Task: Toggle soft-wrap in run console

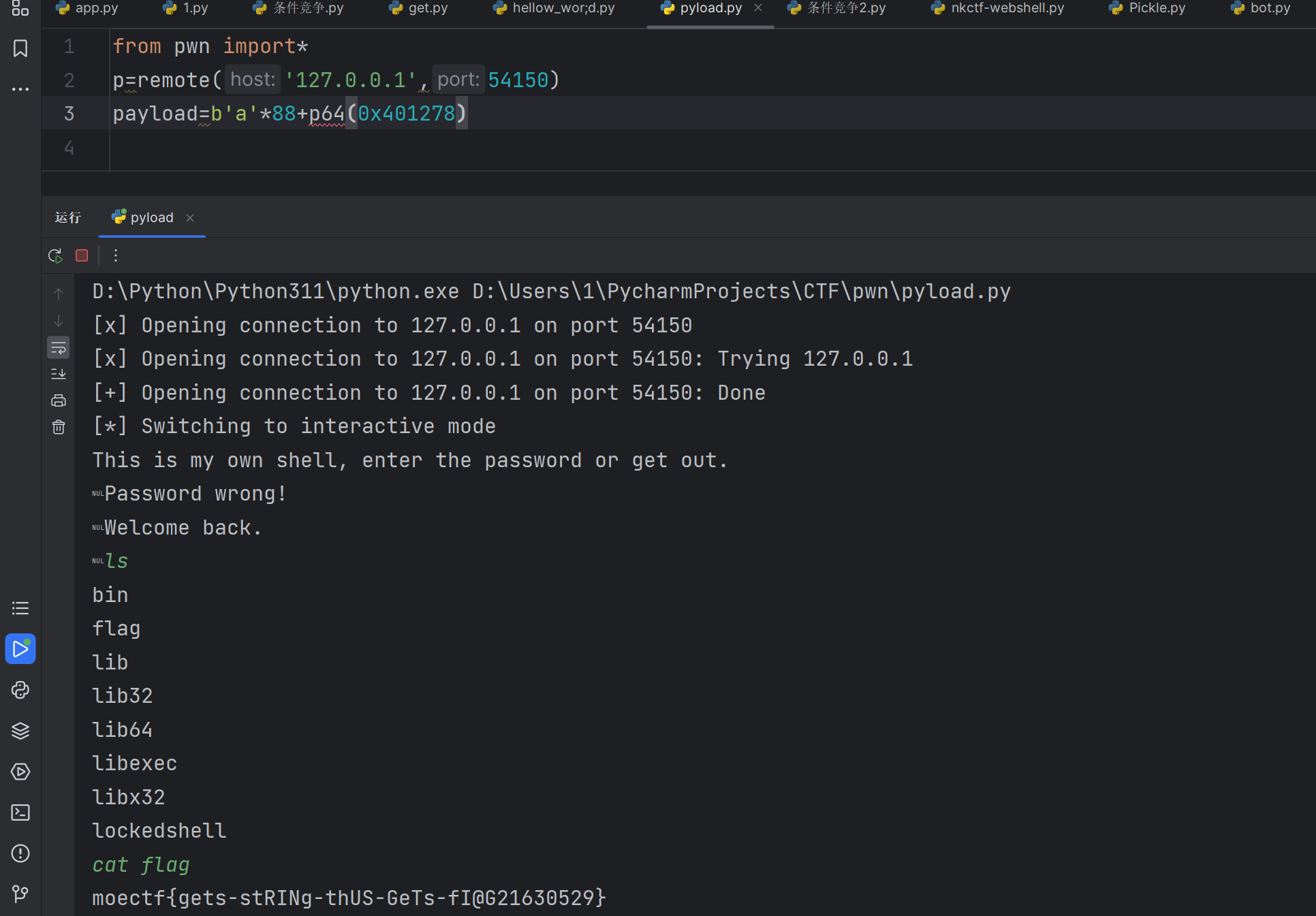Action: pyautogui.click(x=59, y=348)
